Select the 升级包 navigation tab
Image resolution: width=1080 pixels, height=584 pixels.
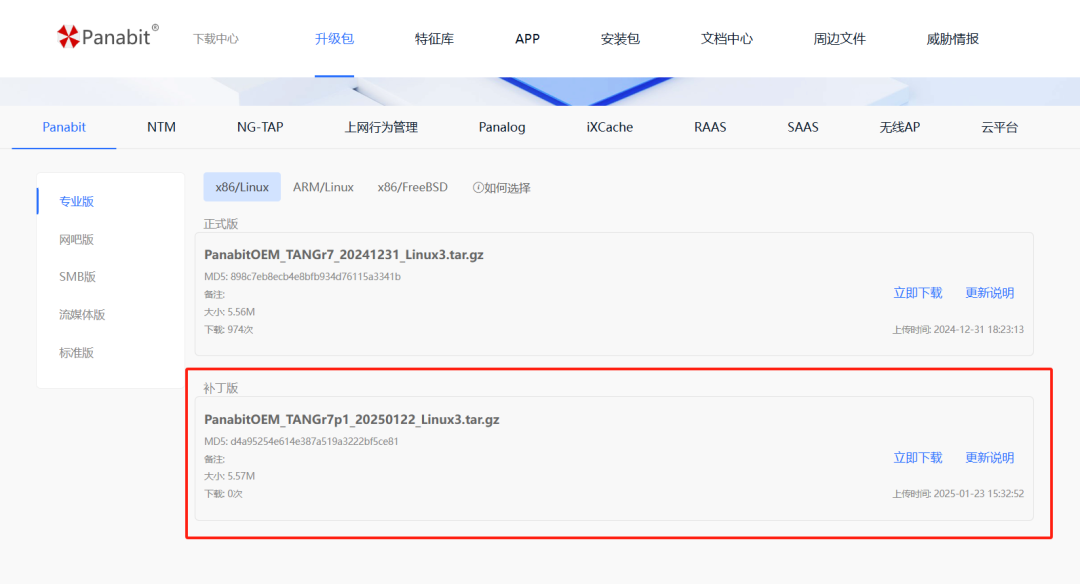(334, 39)
